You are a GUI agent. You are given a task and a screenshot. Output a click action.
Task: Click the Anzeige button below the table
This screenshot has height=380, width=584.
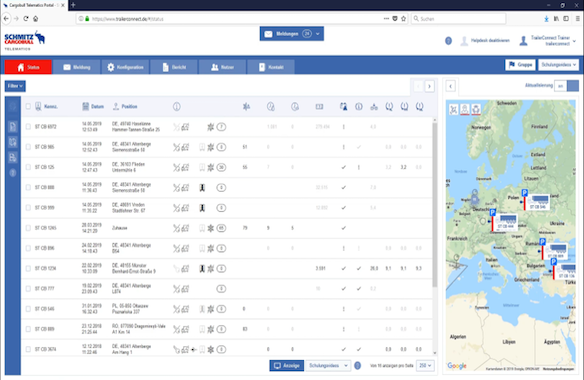286,365
